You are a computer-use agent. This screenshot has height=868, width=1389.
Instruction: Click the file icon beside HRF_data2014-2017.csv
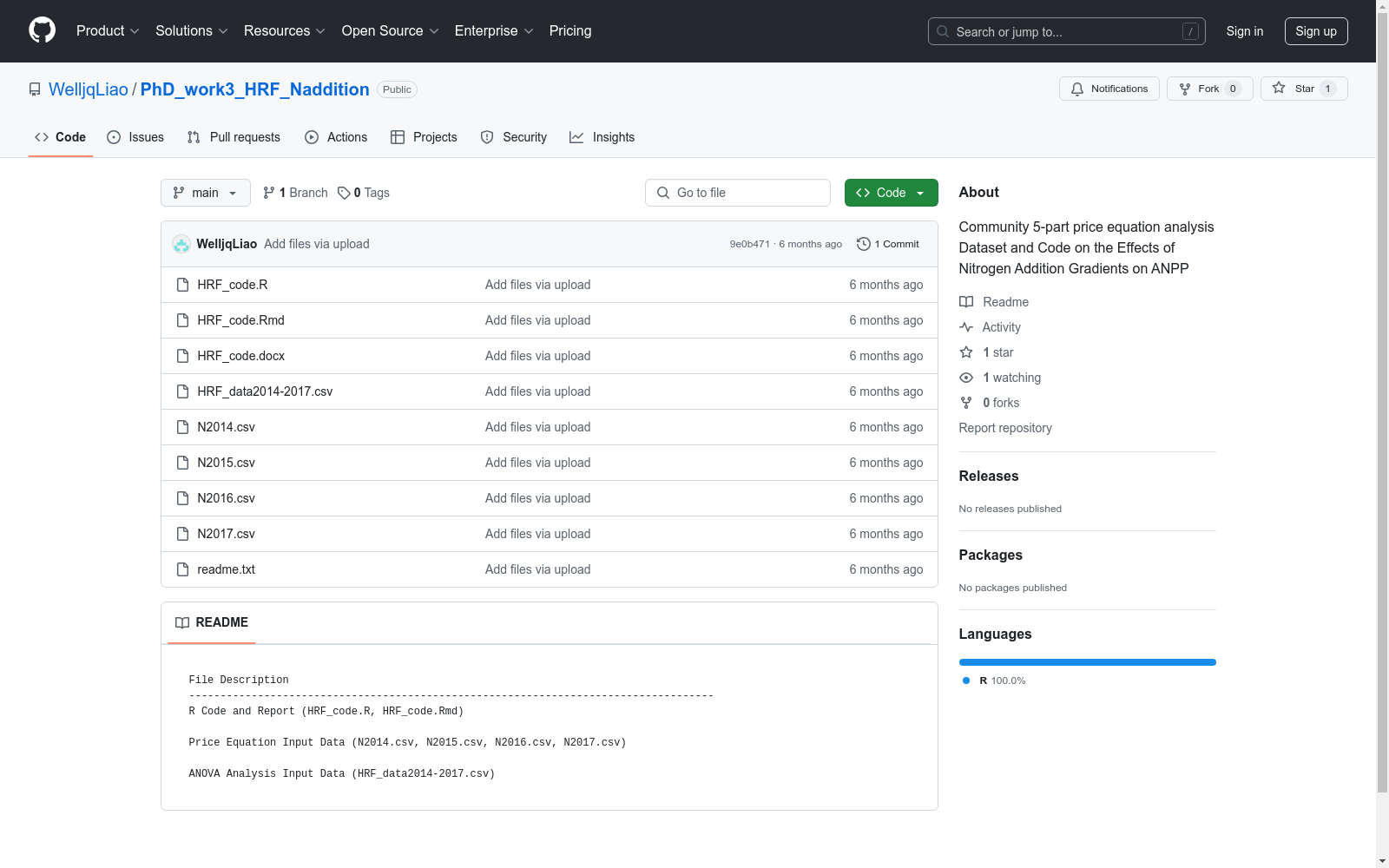coord(182,391)
